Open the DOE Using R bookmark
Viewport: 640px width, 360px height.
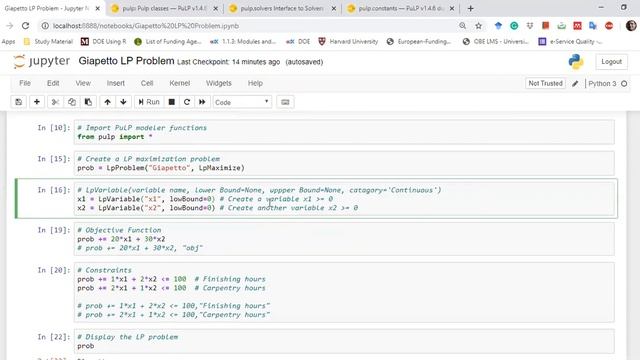[104, 42]
